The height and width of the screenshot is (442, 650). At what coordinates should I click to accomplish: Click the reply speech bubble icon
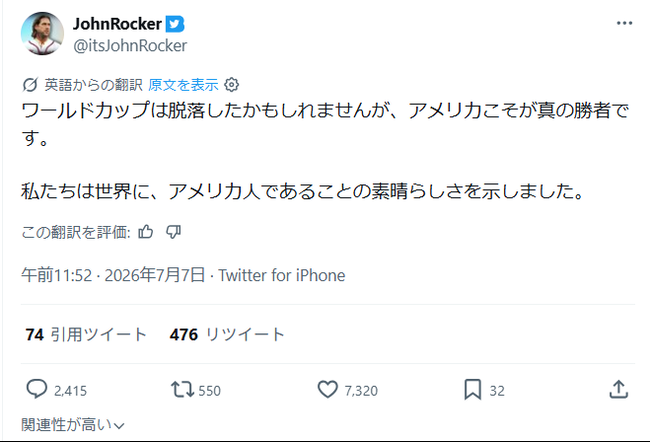tap(36, 390)
